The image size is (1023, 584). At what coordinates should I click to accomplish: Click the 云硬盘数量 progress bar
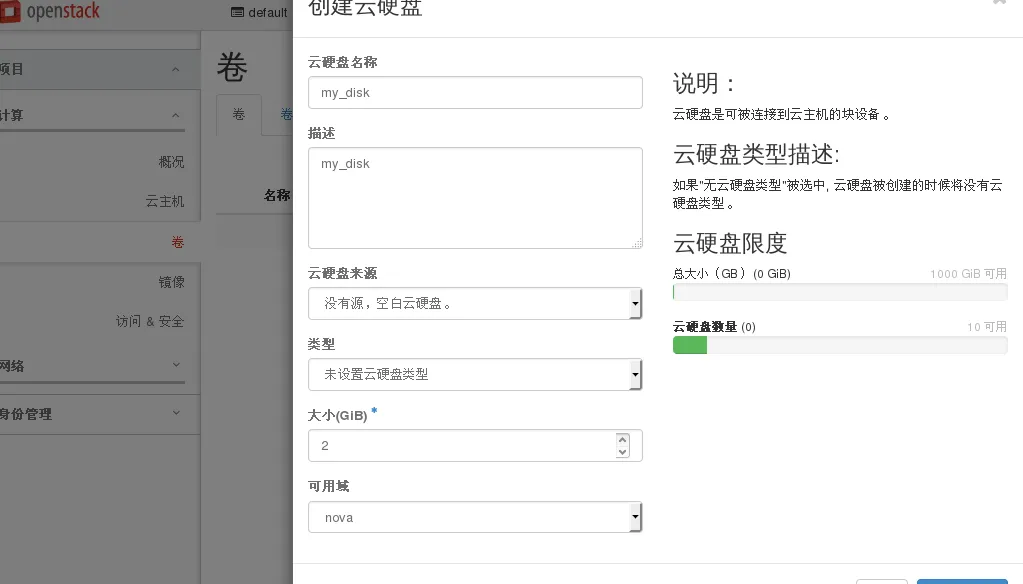[840, 345]
